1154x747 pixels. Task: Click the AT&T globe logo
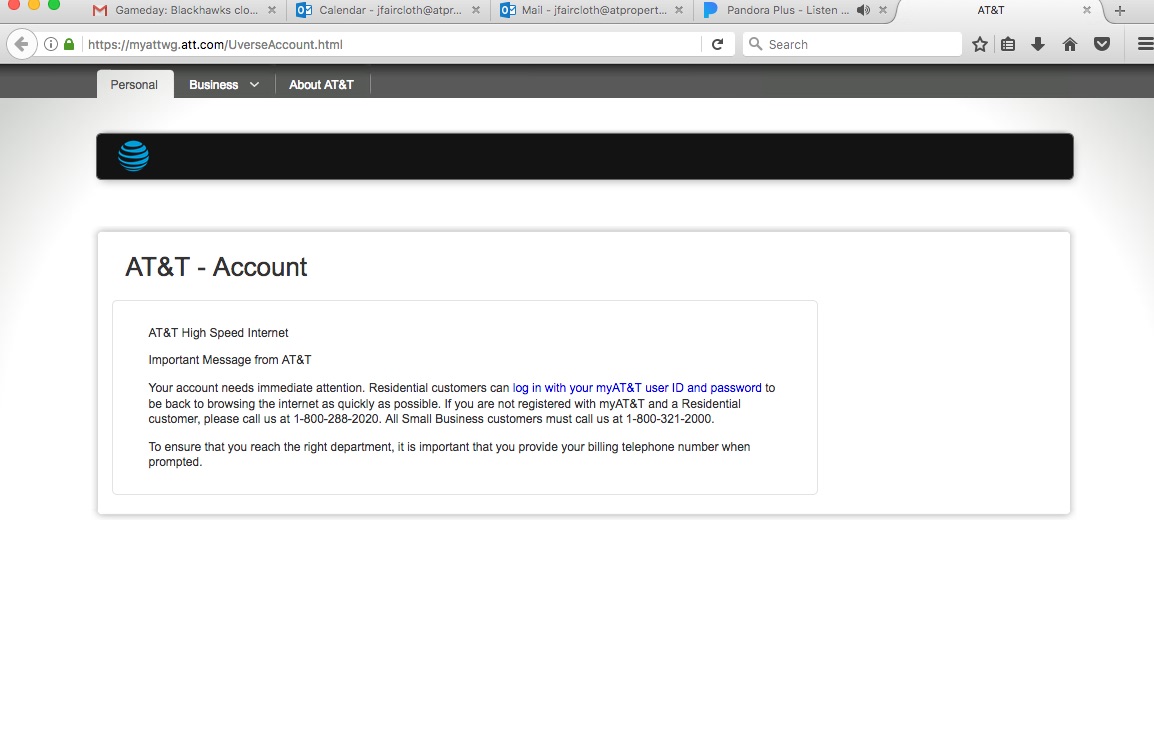[133, 156]
